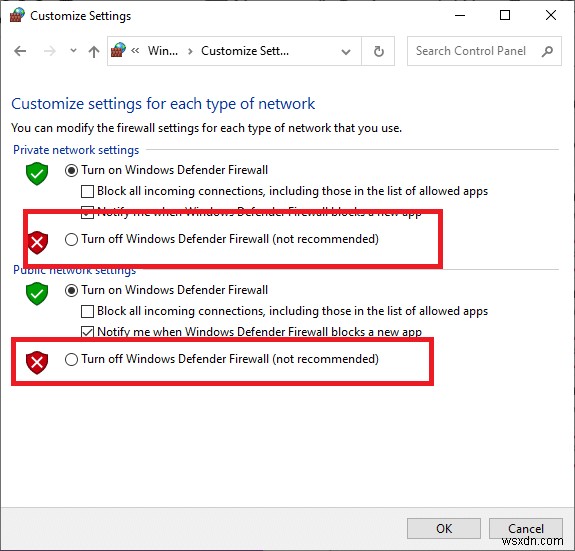Expand the address bar history dropdown
575x551 pixels.
pyautogui.click(x=345, y=51)
